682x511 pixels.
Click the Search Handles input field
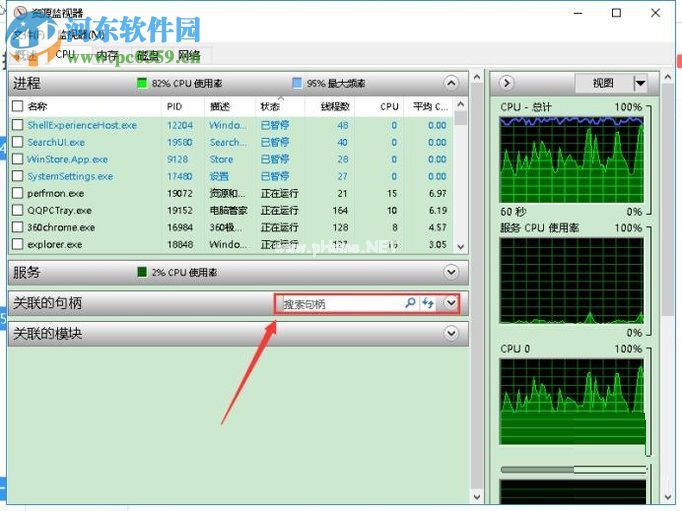coord(341,304)
